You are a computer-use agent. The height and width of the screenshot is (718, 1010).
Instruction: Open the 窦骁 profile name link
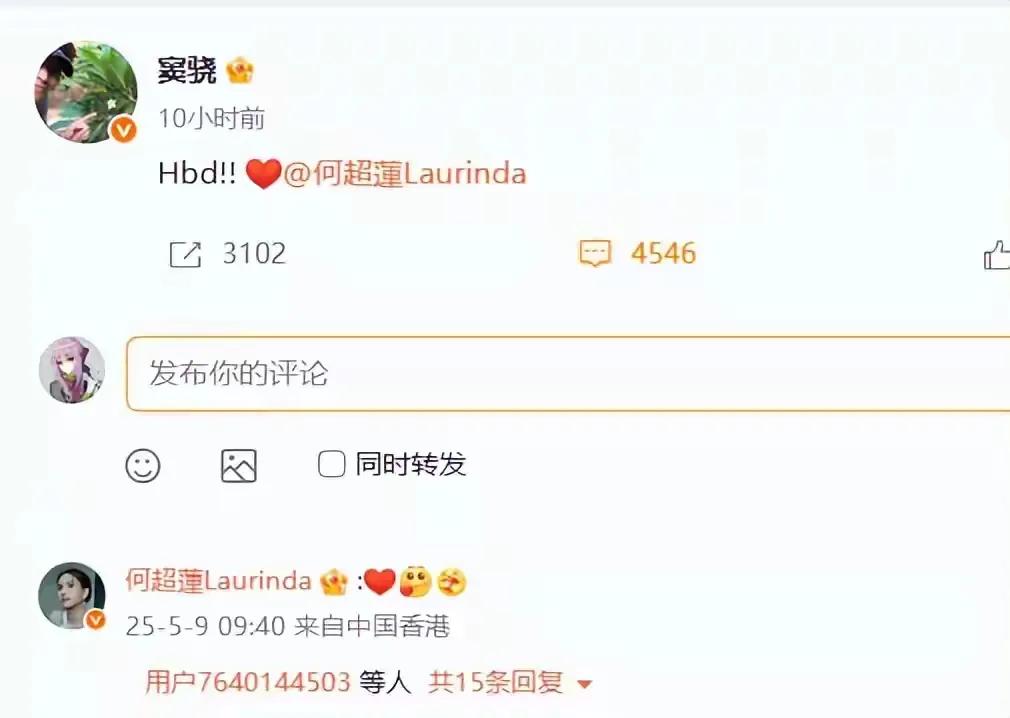point(187,70)
